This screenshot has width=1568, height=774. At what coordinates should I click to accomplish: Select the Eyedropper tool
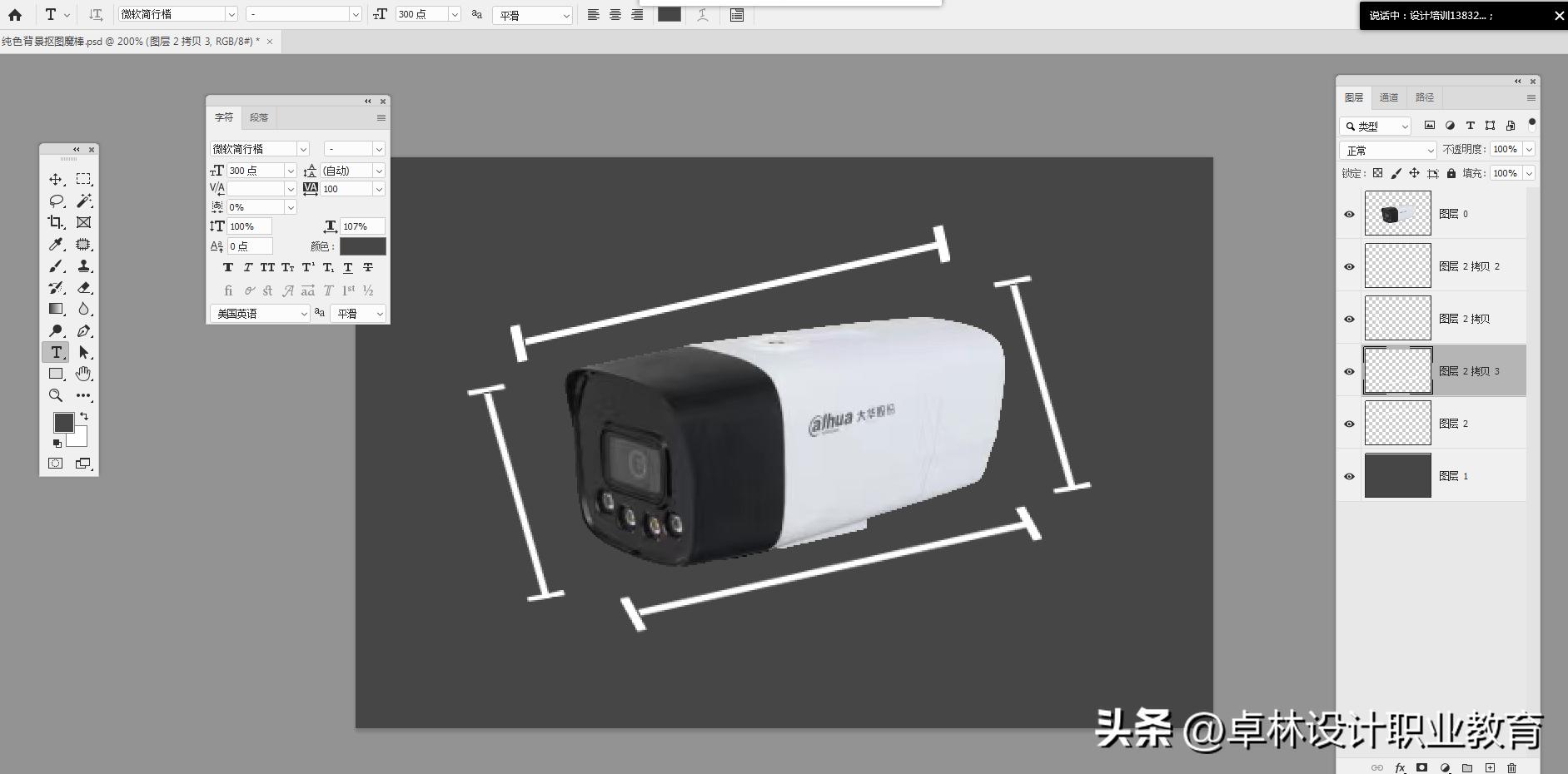pyautogui.click(x=55, y=244)
